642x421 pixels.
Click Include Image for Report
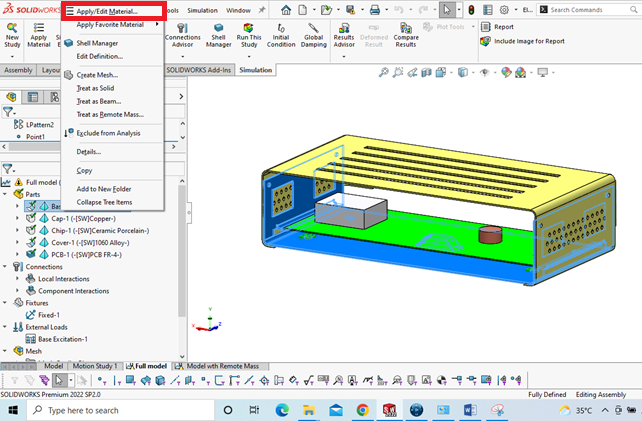point(523,41)
